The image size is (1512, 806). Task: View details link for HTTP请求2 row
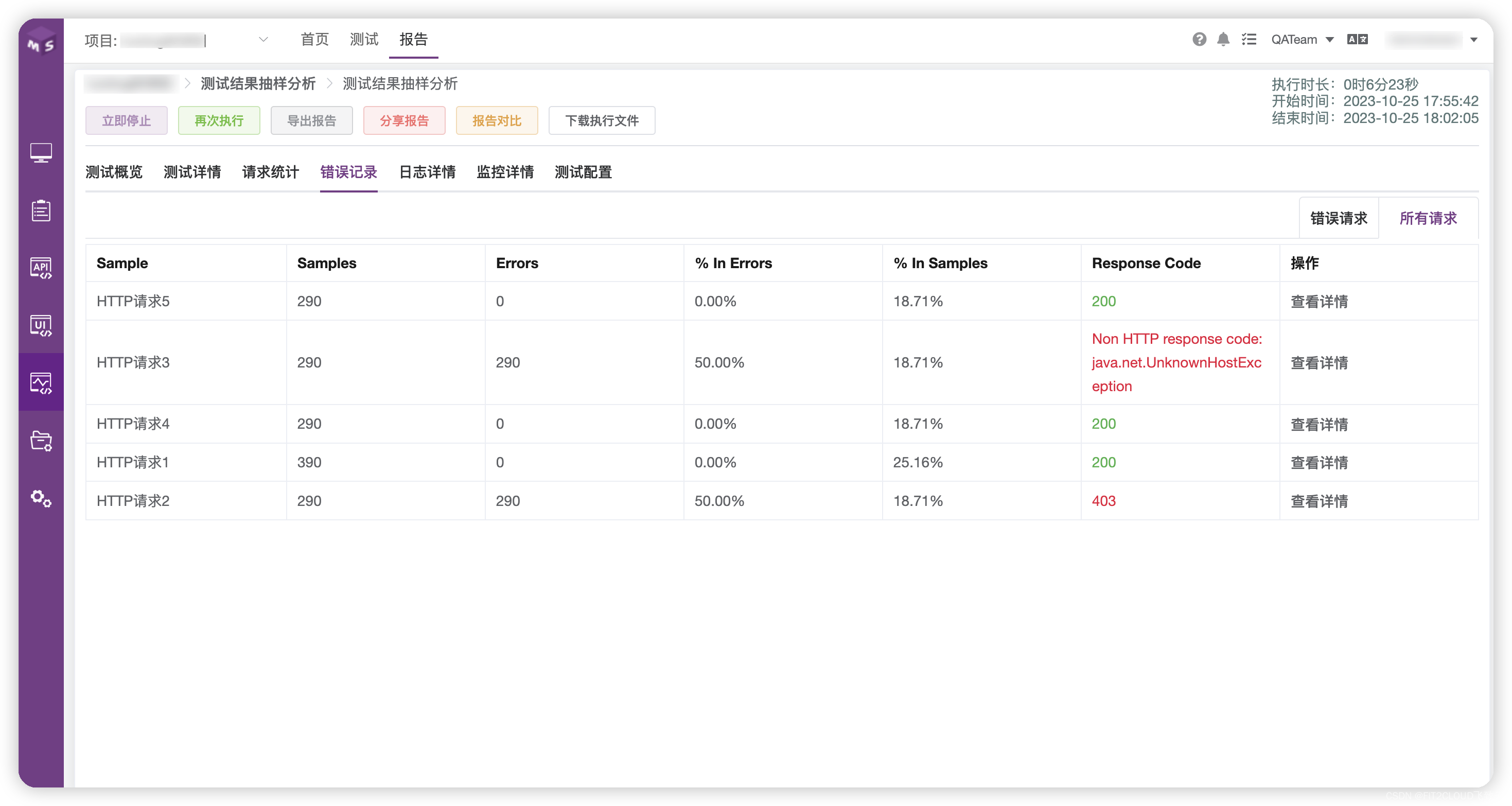(x=1318, y=501)
